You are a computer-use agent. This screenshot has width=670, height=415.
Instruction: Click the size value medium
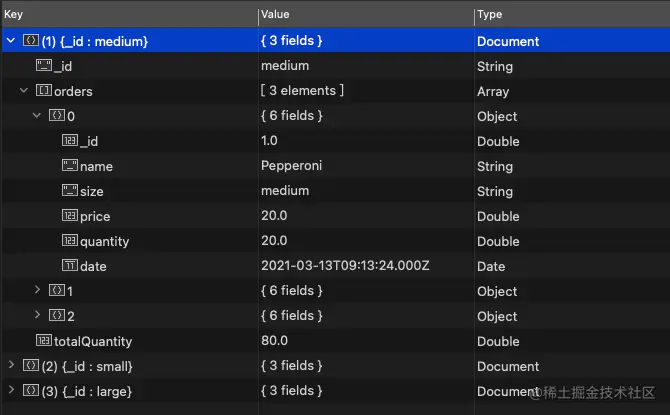click(x=285, y=191)
